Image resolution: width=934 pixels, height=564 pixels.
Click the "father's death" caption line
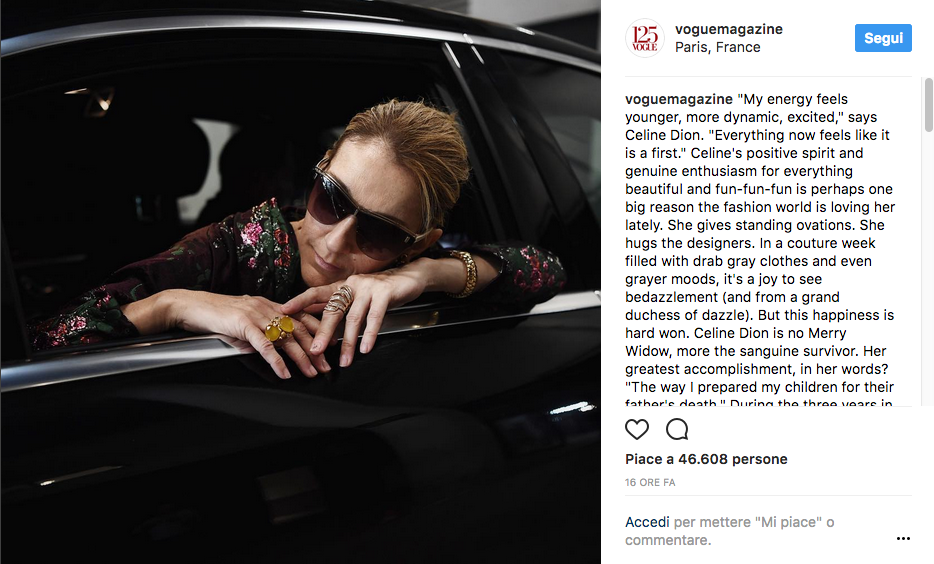click(x=759, y=403)
